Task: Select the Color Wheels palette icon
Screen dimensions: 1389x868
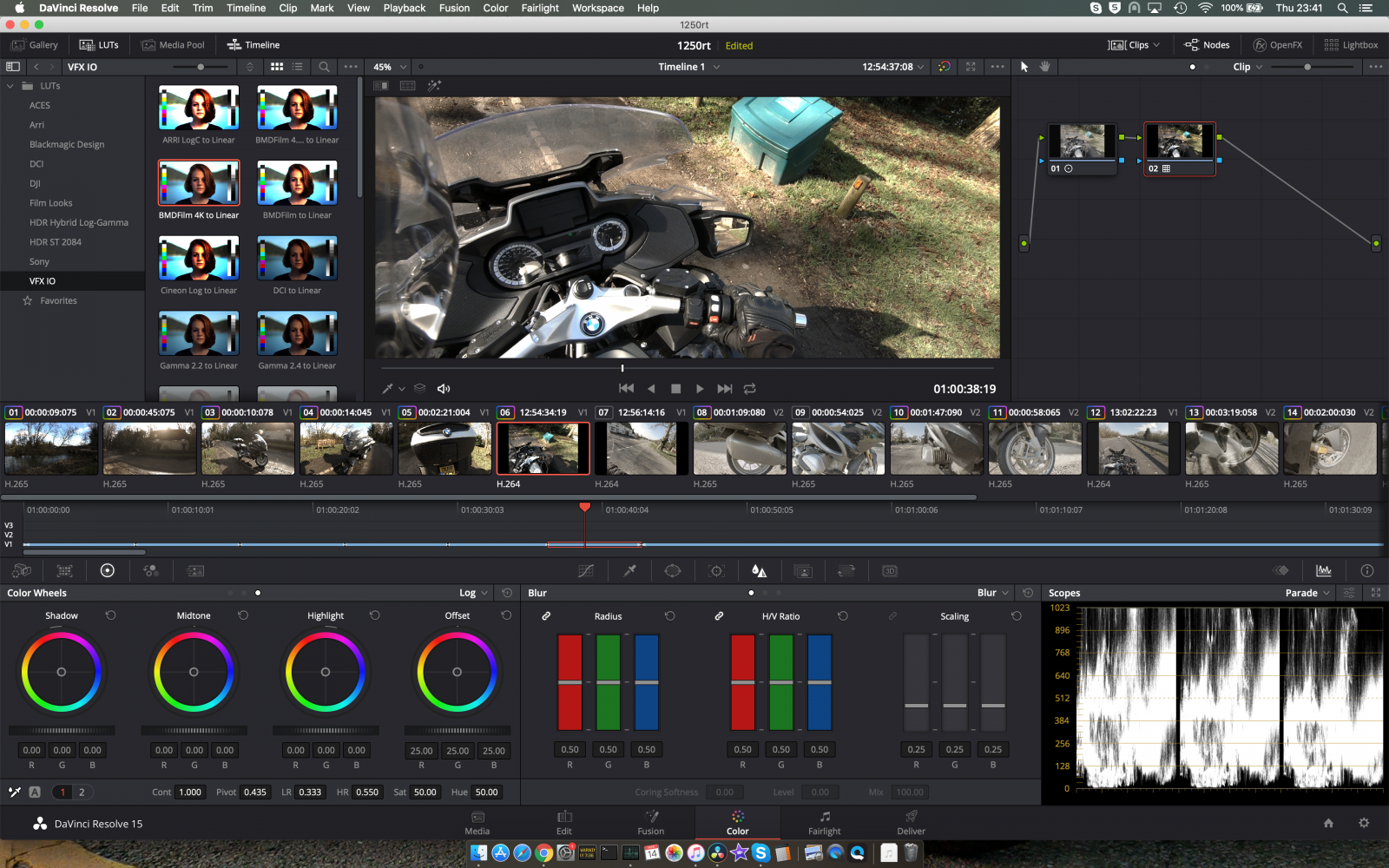Action: pyautogui.click(x=108, y=570)
